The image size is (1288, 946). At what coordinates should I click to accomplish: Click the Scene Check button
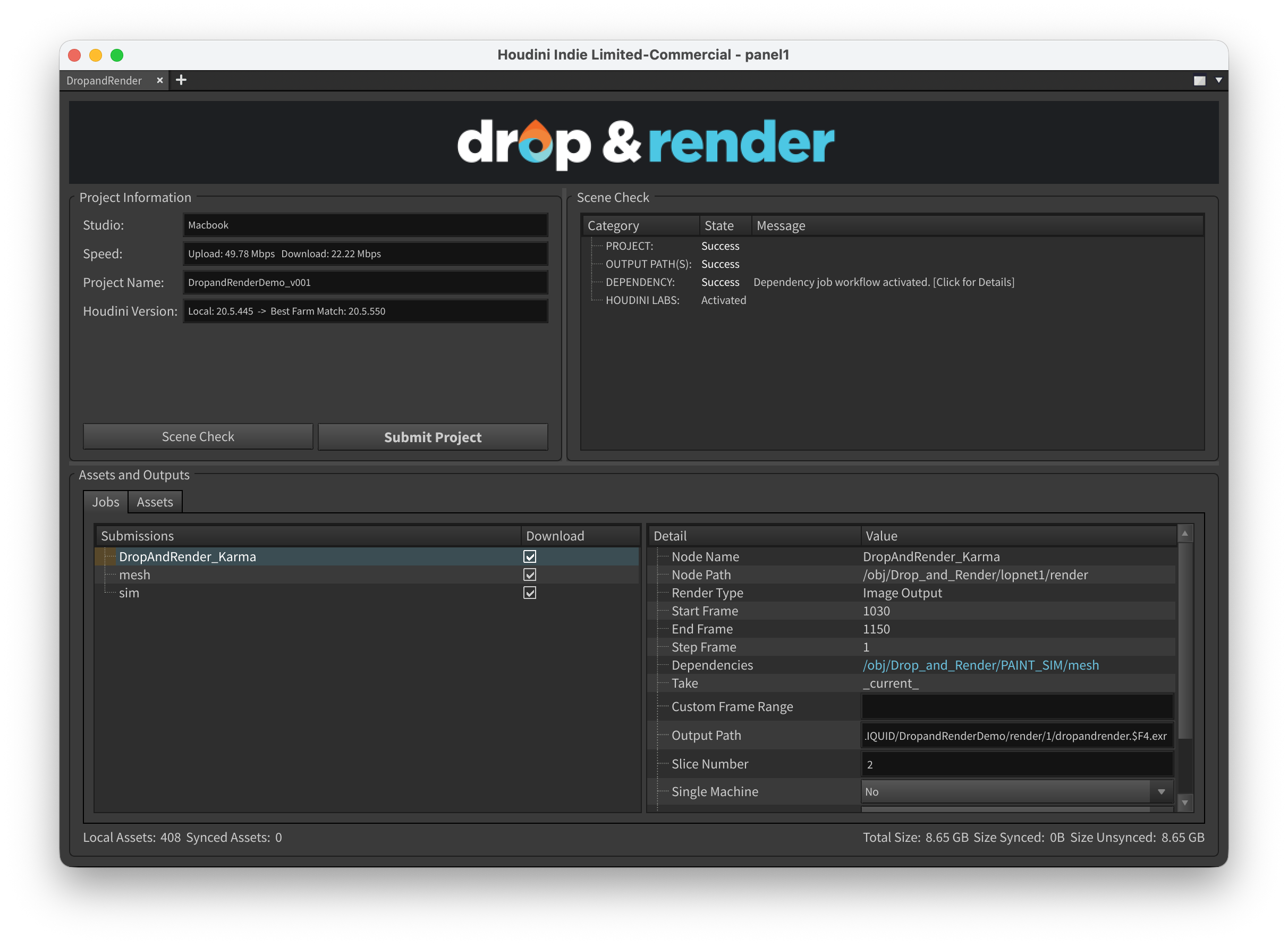(x=198, y=436)
